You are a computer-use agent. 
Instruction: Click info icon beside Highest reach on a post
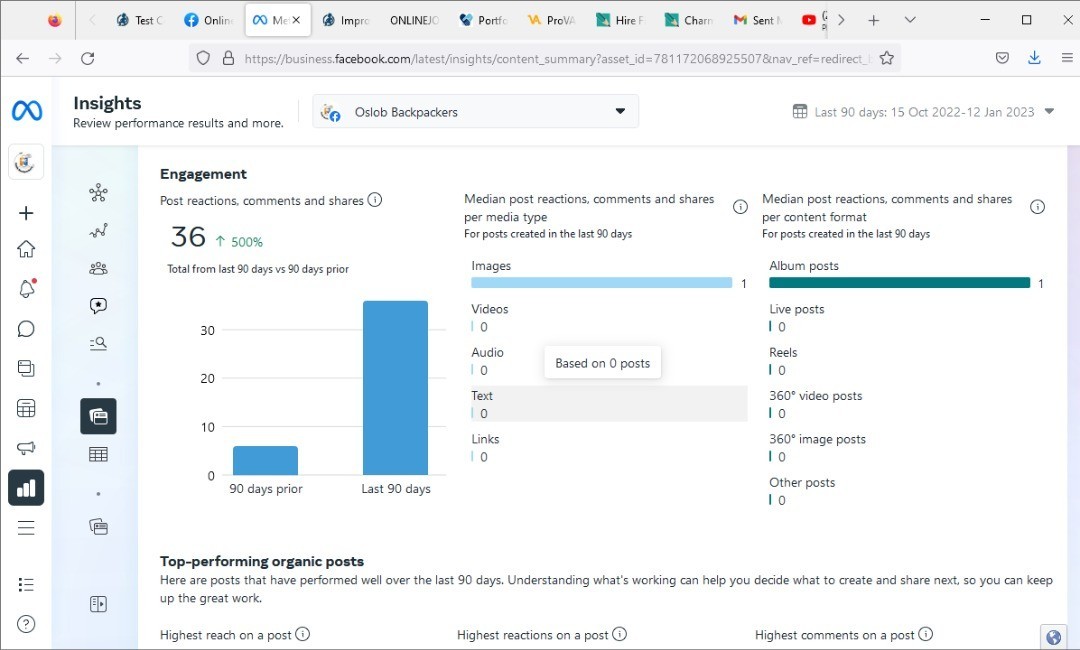click(x=302, y=634)
